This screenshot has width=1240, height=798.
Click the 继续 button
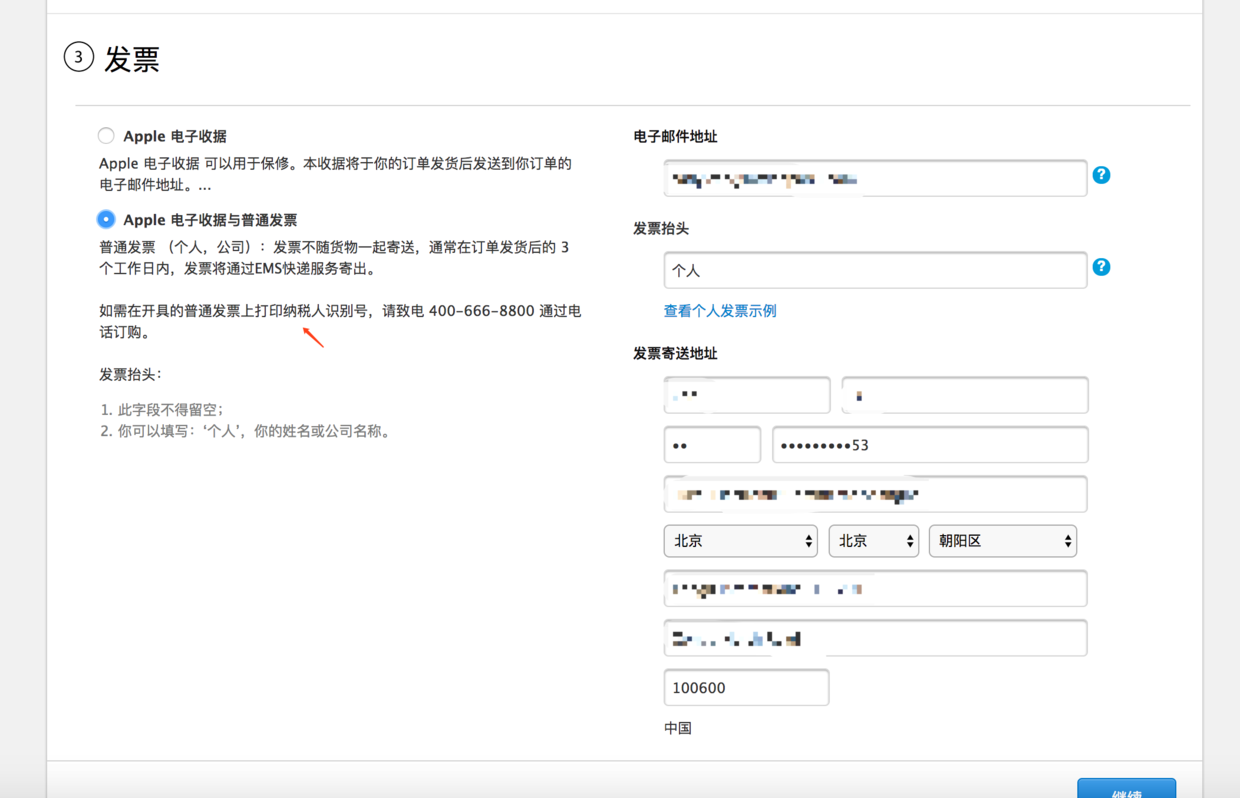1126,788
